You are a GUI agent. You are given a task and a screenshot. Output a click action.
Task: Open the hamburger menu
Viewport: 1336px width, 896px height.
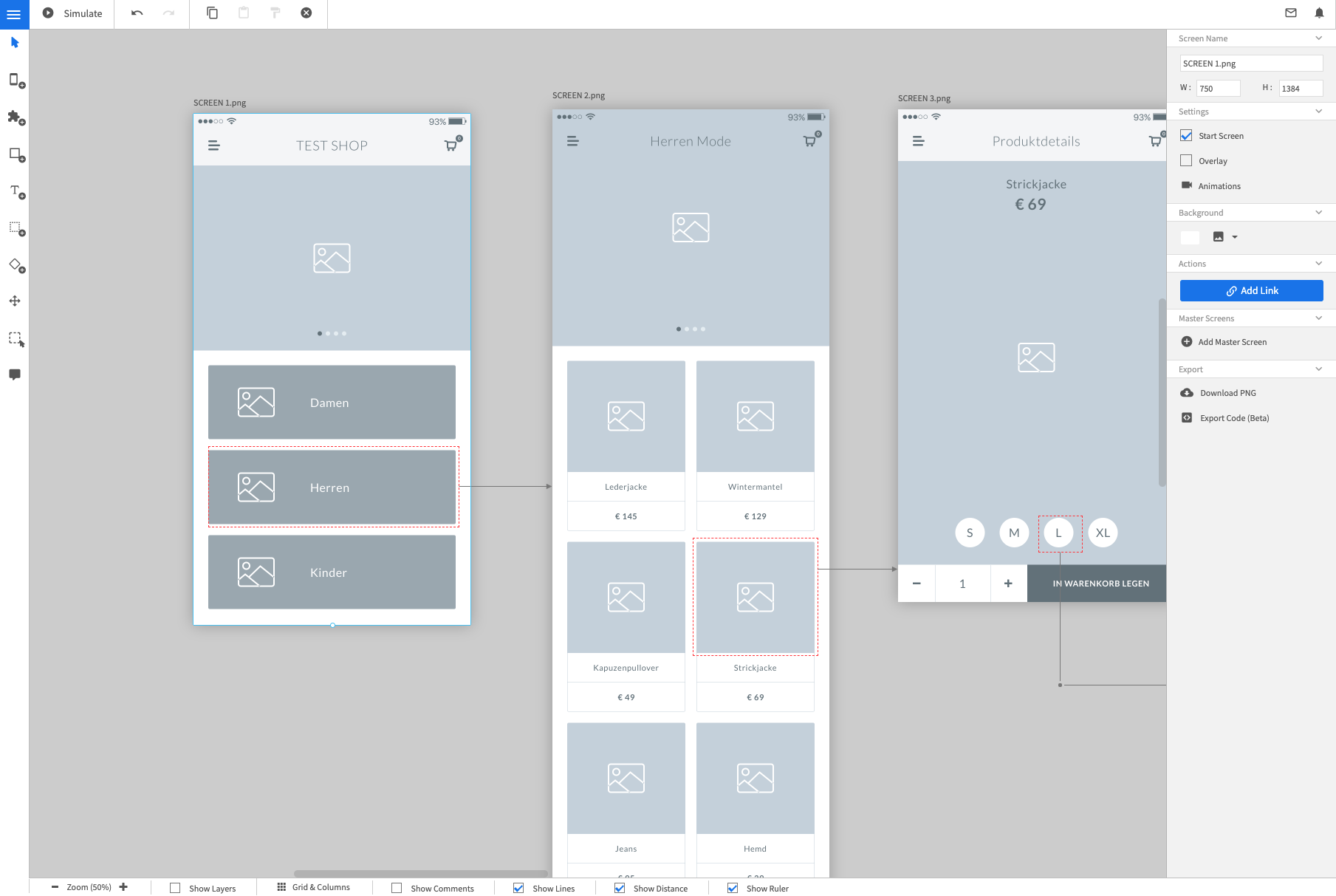click(x=14, y=14)
